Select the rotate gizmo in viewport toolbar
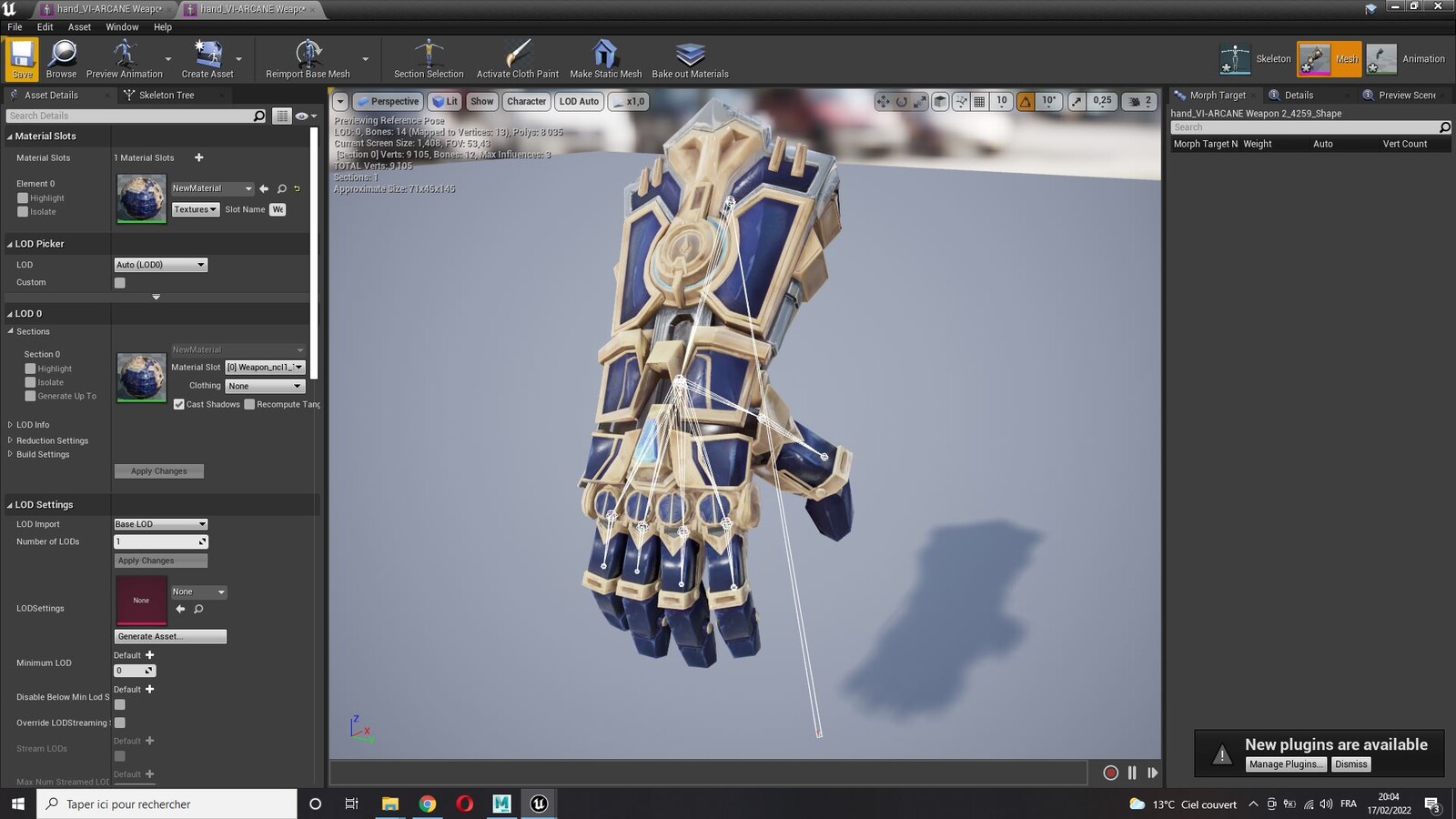Screen dimensions: 1456x819 (x=901, y=101)
